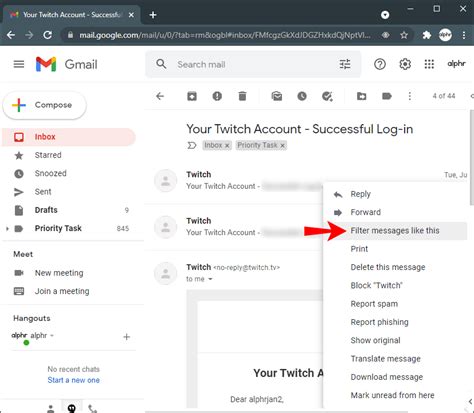
Task: Go back to inbox arrow
Action: coord(160,96)
